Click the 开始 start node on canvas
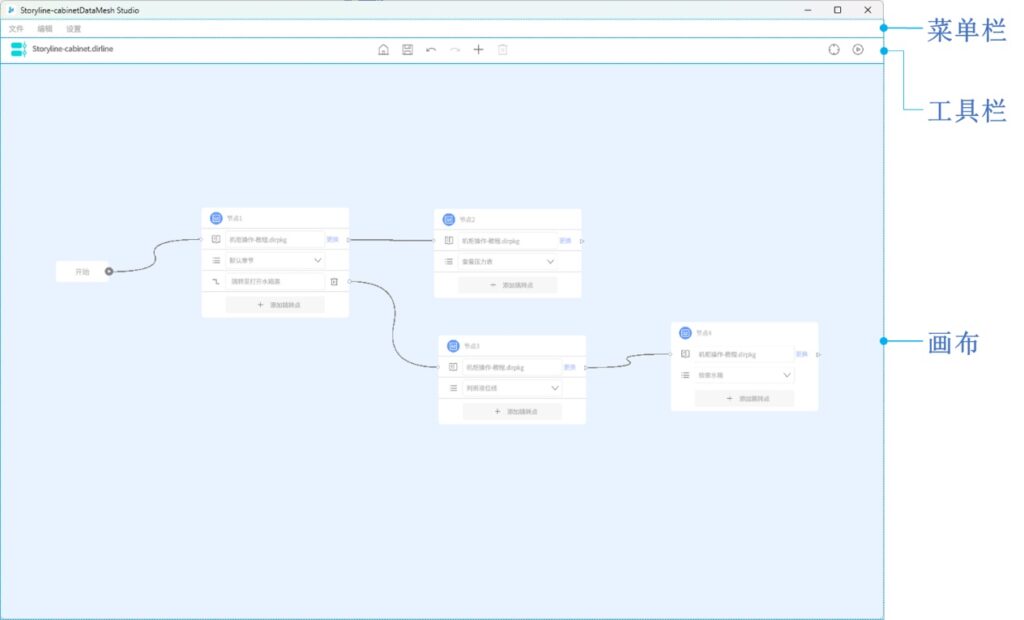 [82, 271]
